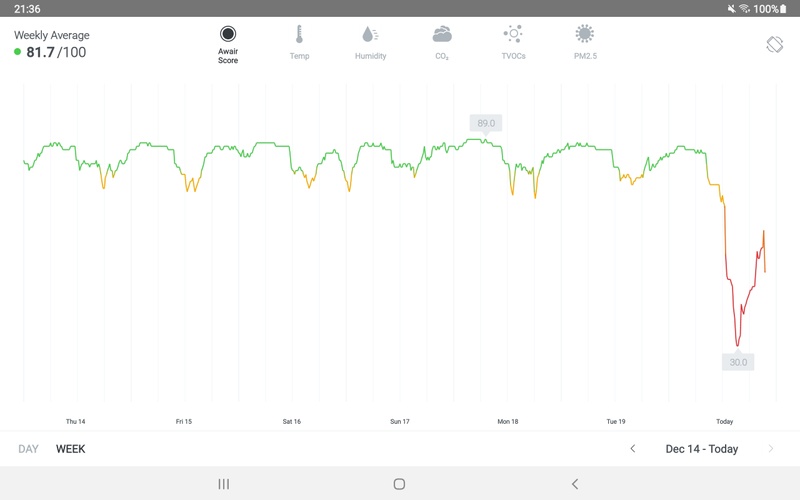Open the Dec 14 - Today date range
The width and height of the screenshot is (800, 500).
pos(702,449)
